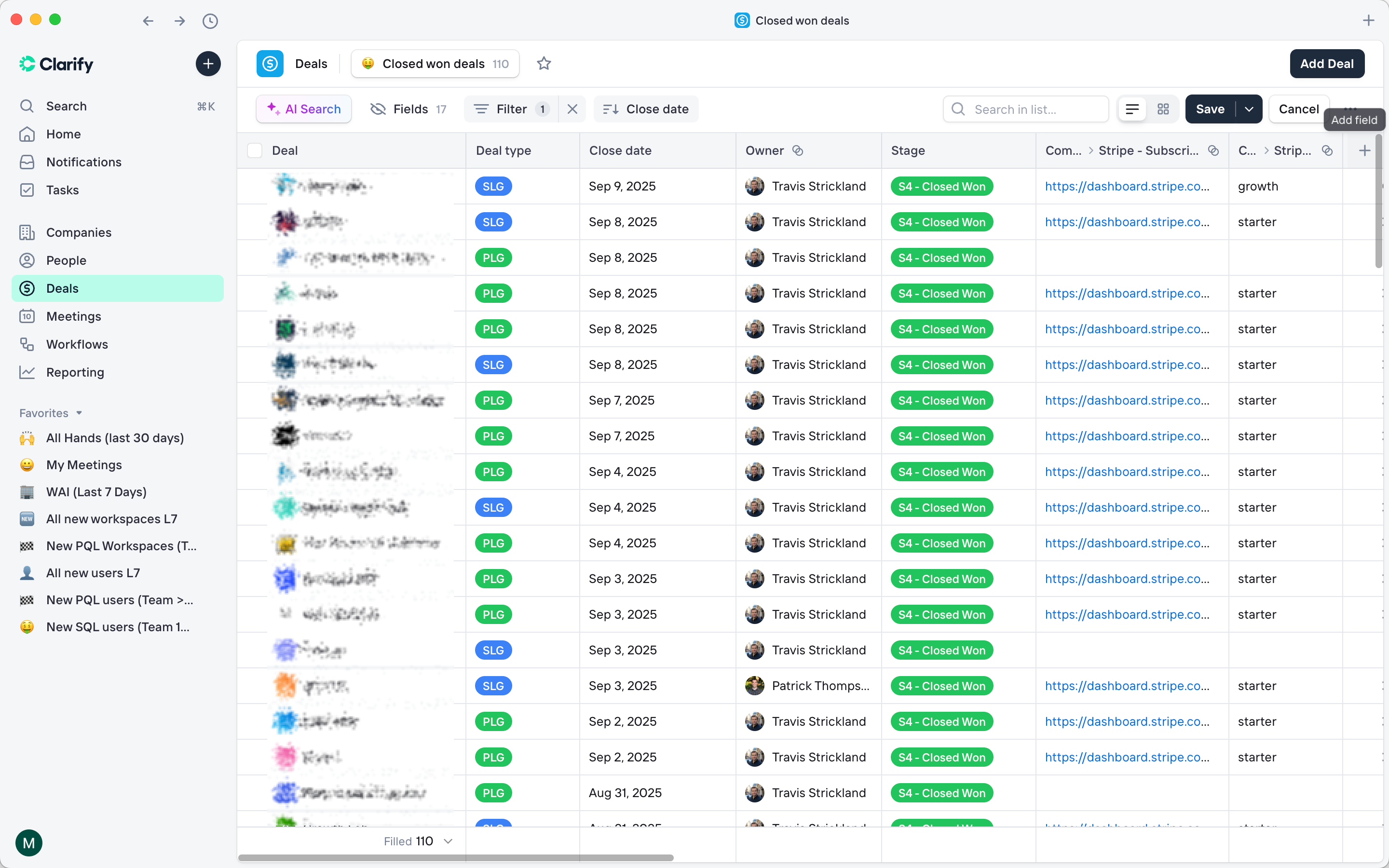1389x868 pixels.
Task: Open WAI (Last 7 Days) favorite
Action: coord(118,492)
